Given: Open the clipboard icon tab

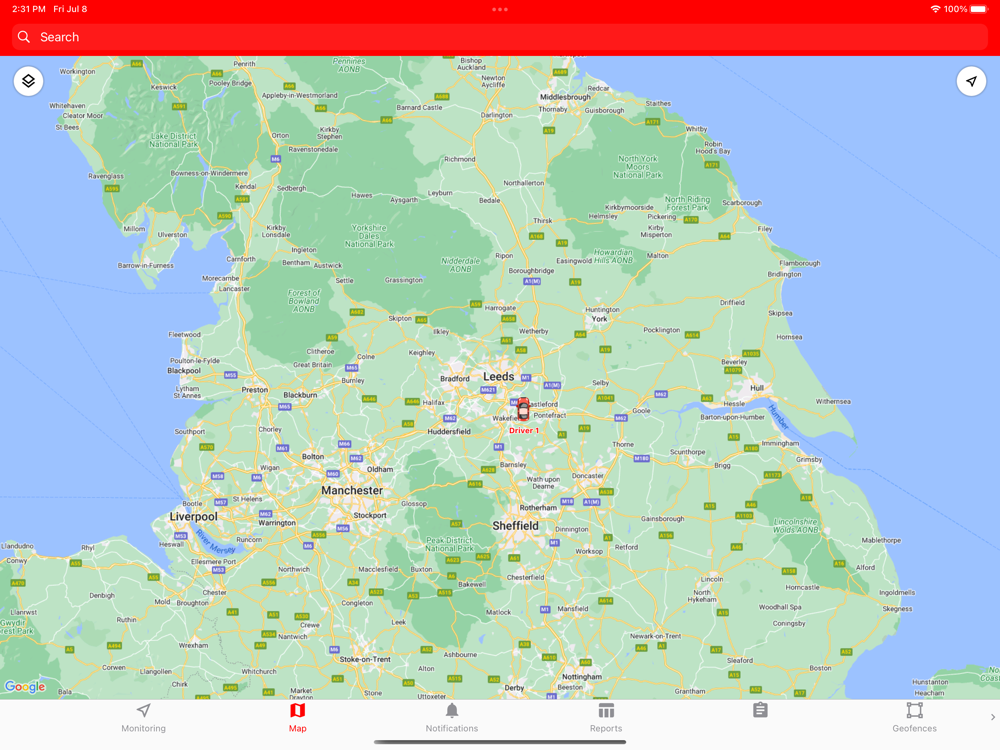Looking at the screenshot, I should click(x=760, y=710).
